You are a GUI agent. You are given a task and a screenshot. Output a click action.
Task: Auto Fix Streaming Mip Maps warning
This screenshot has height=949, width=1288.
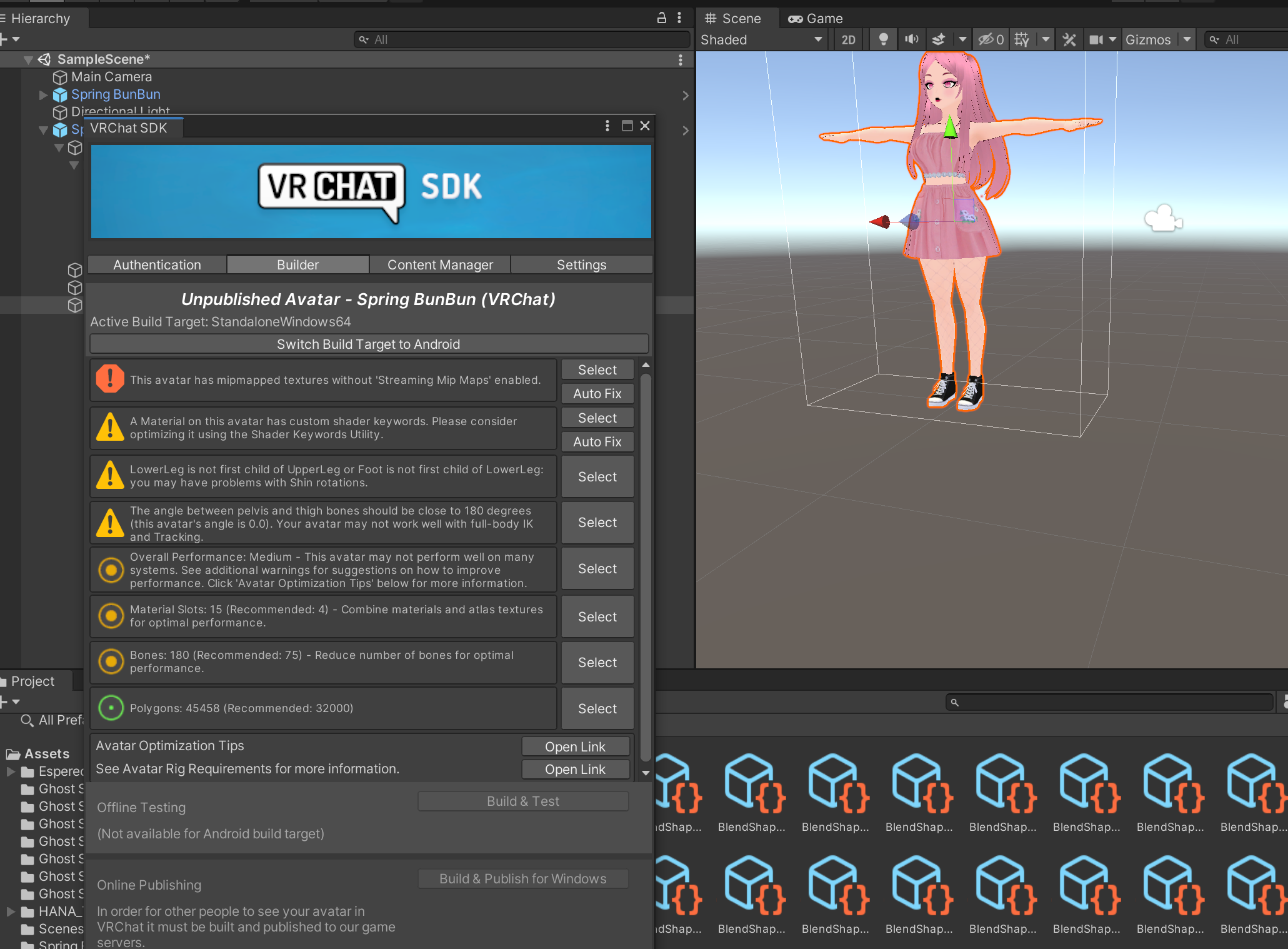[597, 394]
